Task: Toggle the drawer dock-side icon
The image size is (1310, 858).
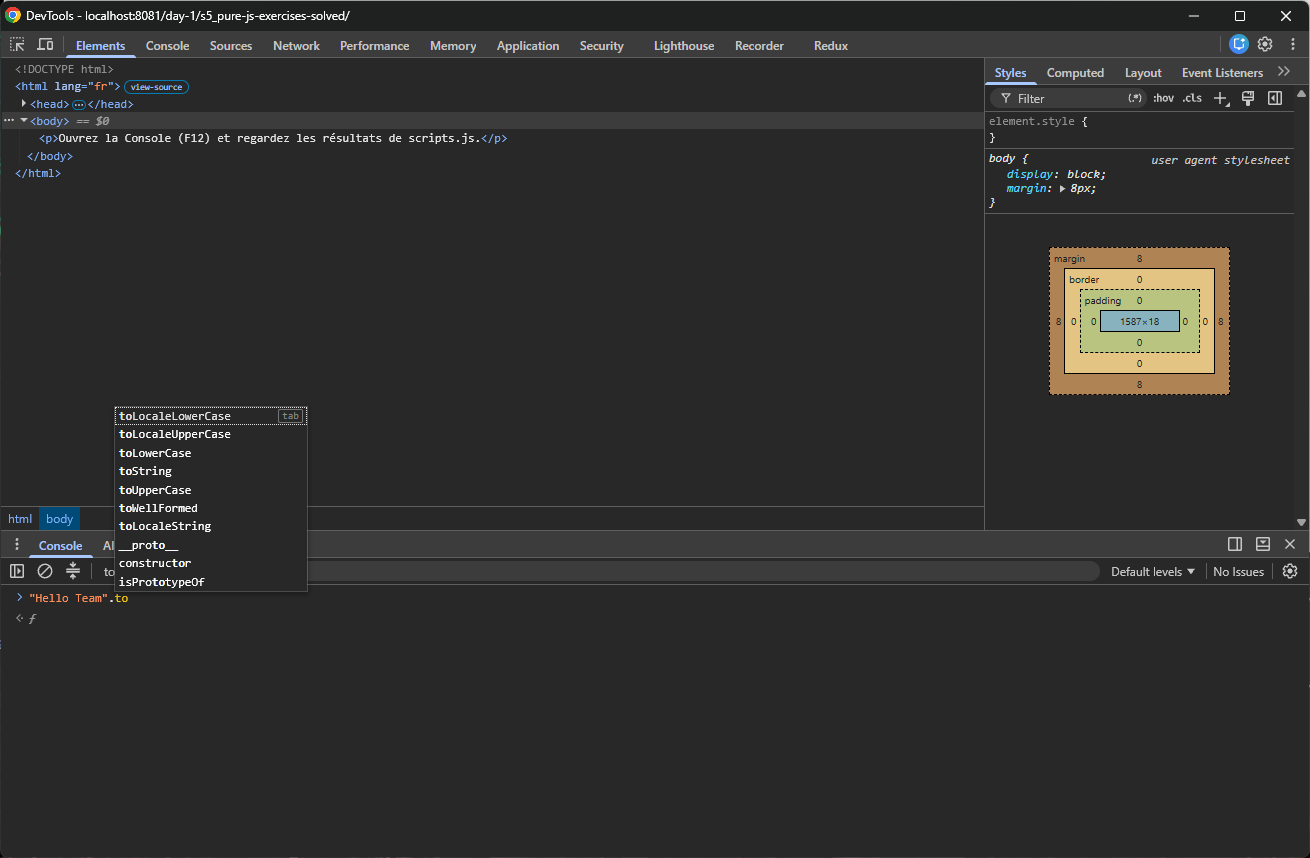Action: (x=1235, y=544)
